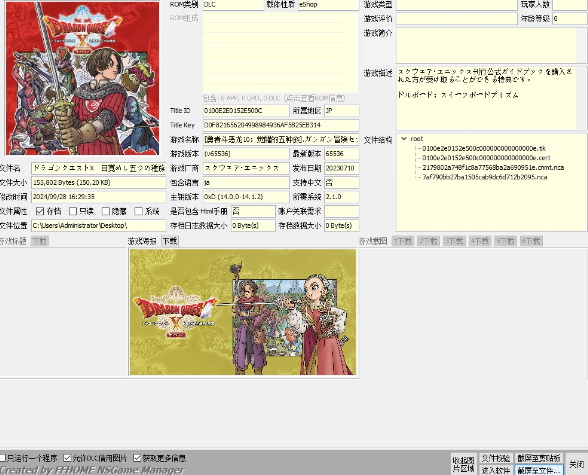Click the 存档日志数据大小 field
Screen dimensions: 588x475
click(x=253, y=226)
